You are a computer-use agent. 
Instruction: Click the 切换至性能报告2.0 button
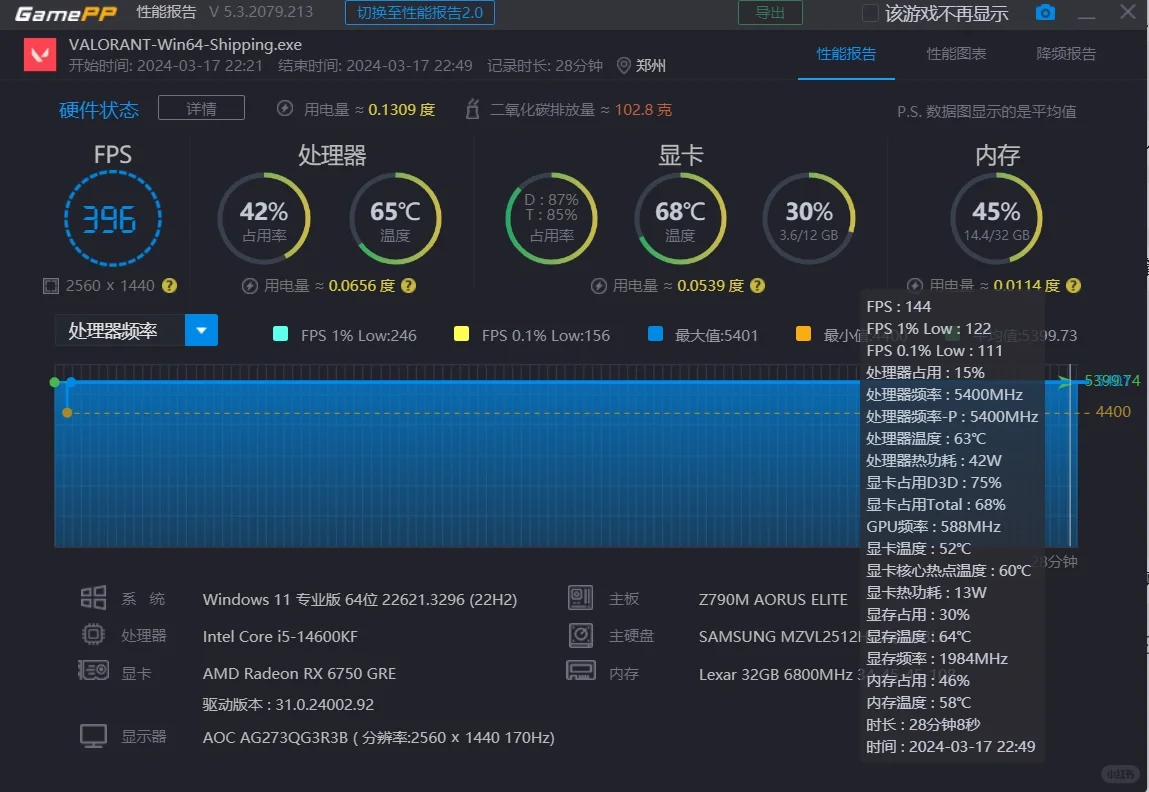coord(420,13)
